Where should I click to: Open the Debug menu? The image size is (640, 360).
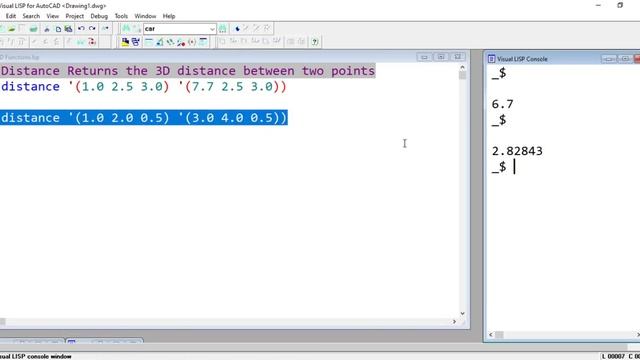tap(99, 16)
